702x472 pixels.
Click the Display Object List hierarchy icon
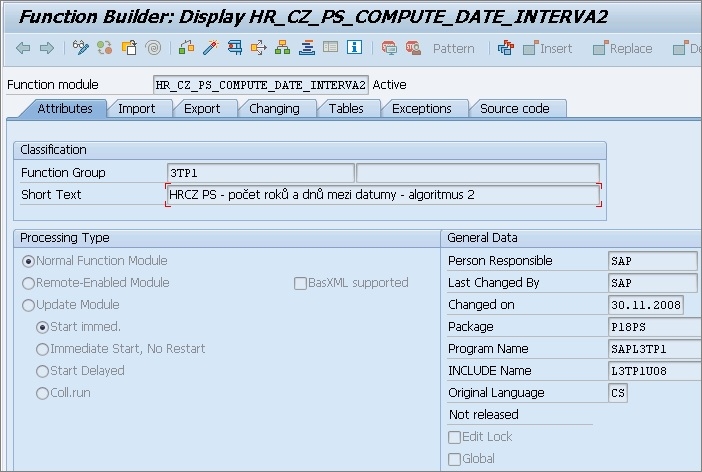tap(283, 48)
